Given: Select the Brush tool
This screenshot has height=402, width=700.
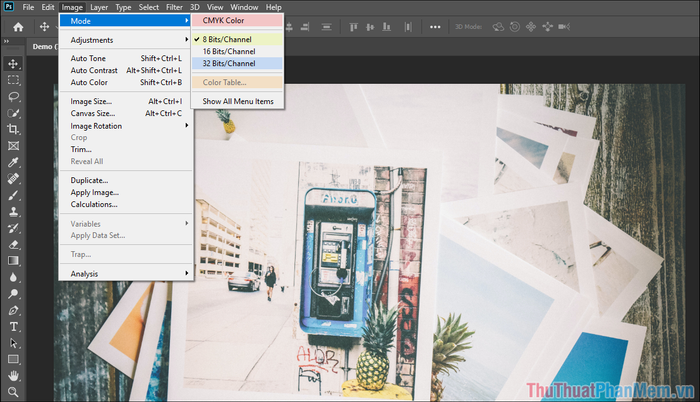Looking at the screenshot, I should 13,195.
